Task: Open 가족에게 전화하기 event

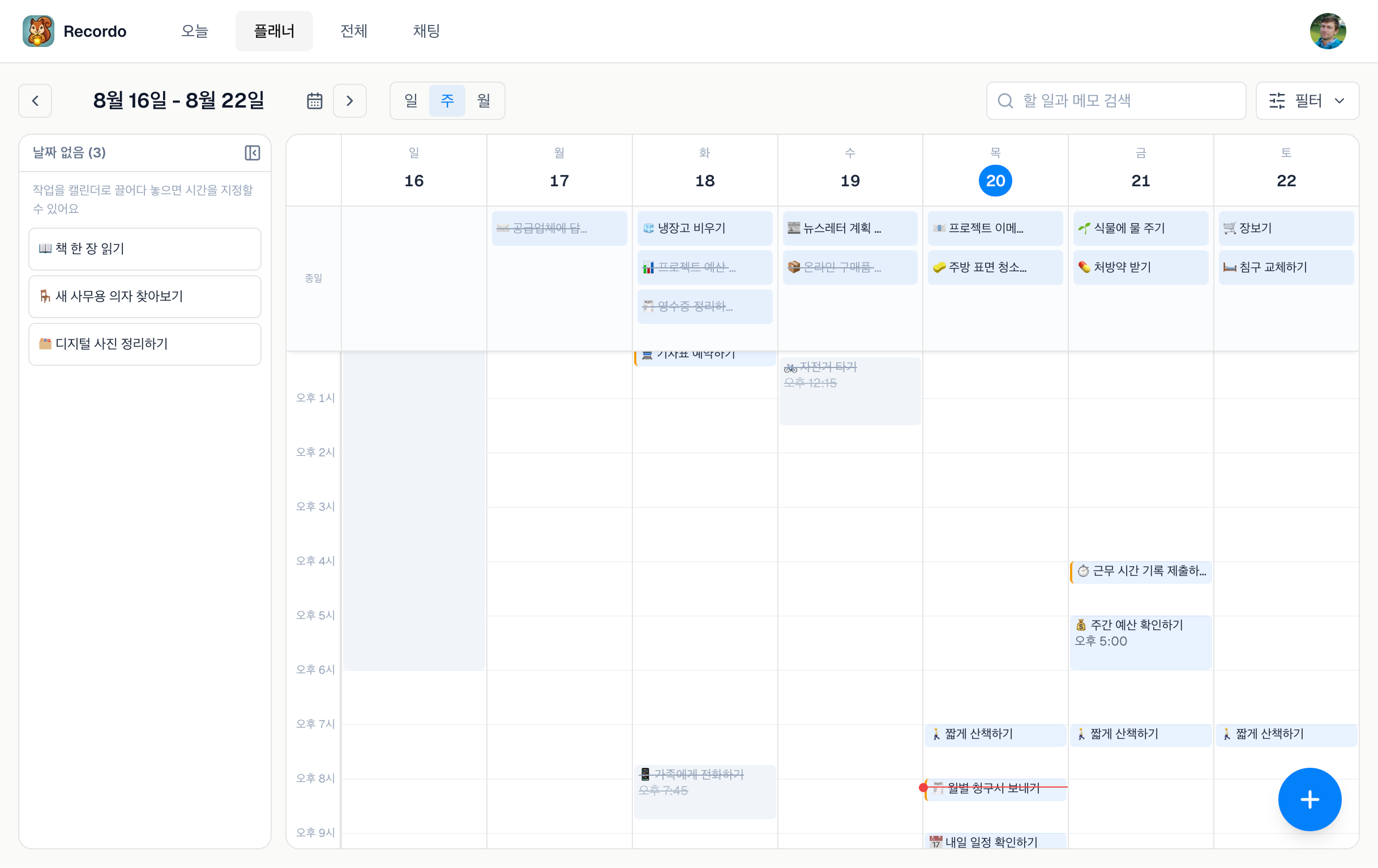Action: point(704,792)
